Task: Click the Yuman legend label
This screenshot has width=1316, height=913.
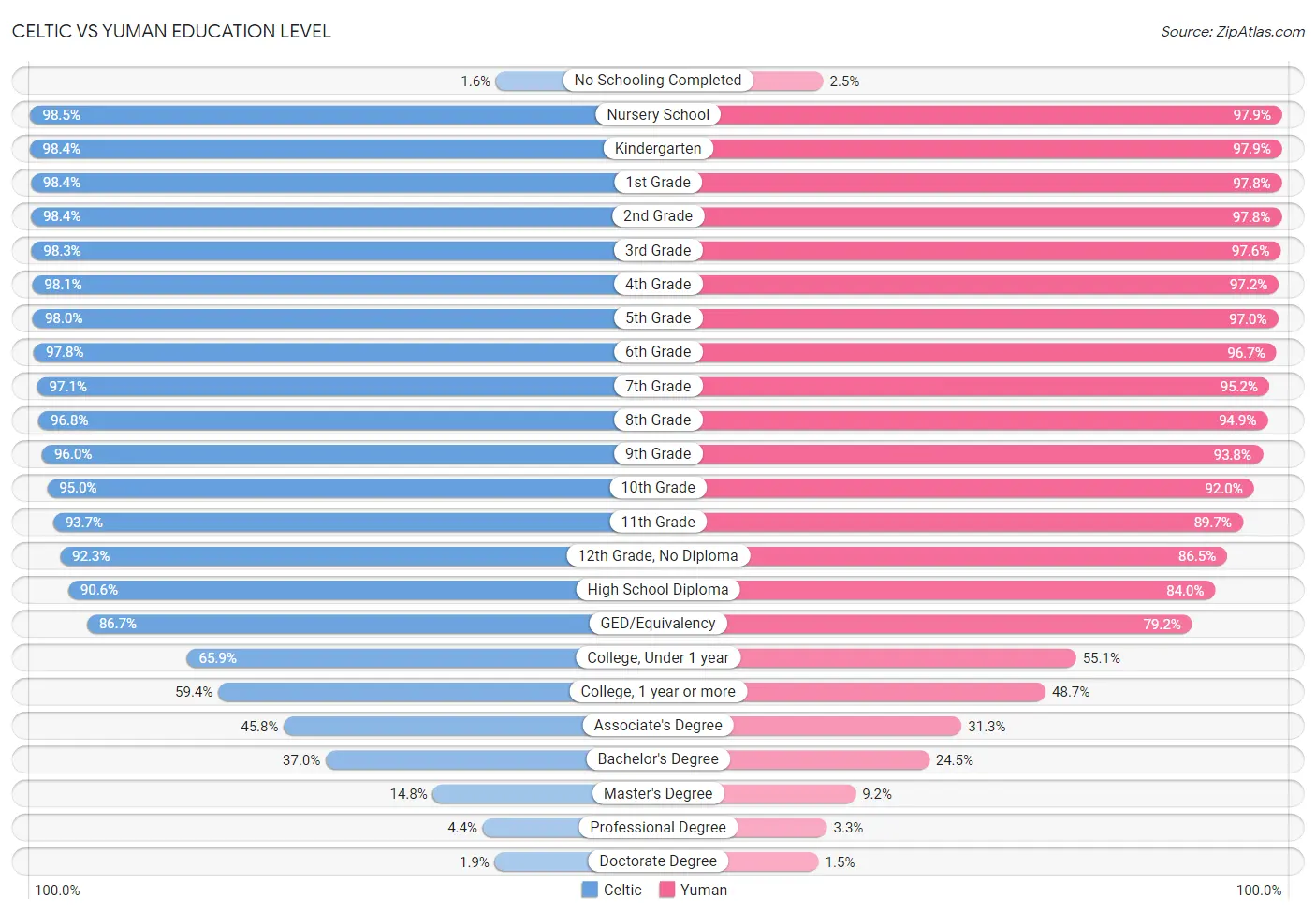Action: 704,890
